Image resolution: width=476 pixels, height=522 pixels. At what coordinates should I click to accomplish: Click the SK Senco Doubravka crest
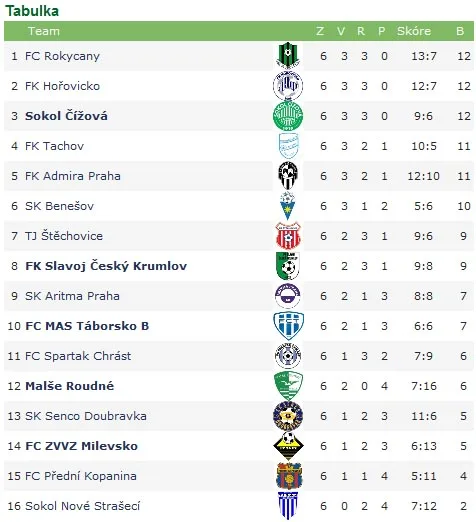pyautogui.click(x=288, y=416)
